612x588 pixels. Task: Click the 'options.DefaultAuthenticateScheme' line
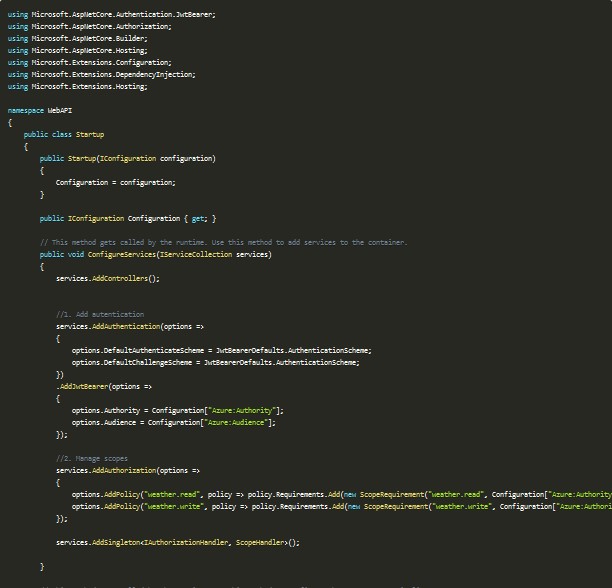pyautogui.click(x=222, y=350)
